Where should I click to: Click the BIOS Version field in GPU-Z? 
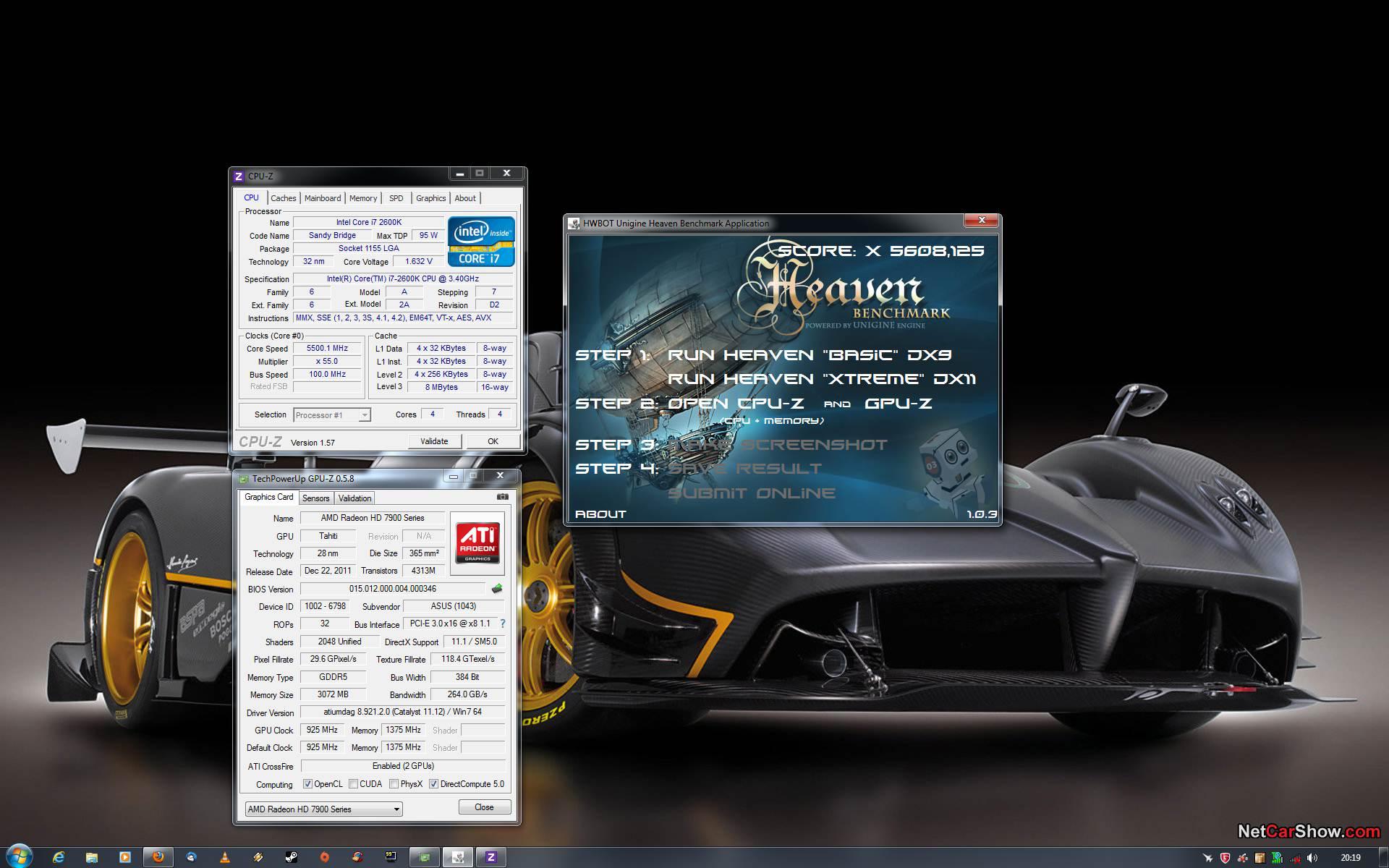click(393, 589)
